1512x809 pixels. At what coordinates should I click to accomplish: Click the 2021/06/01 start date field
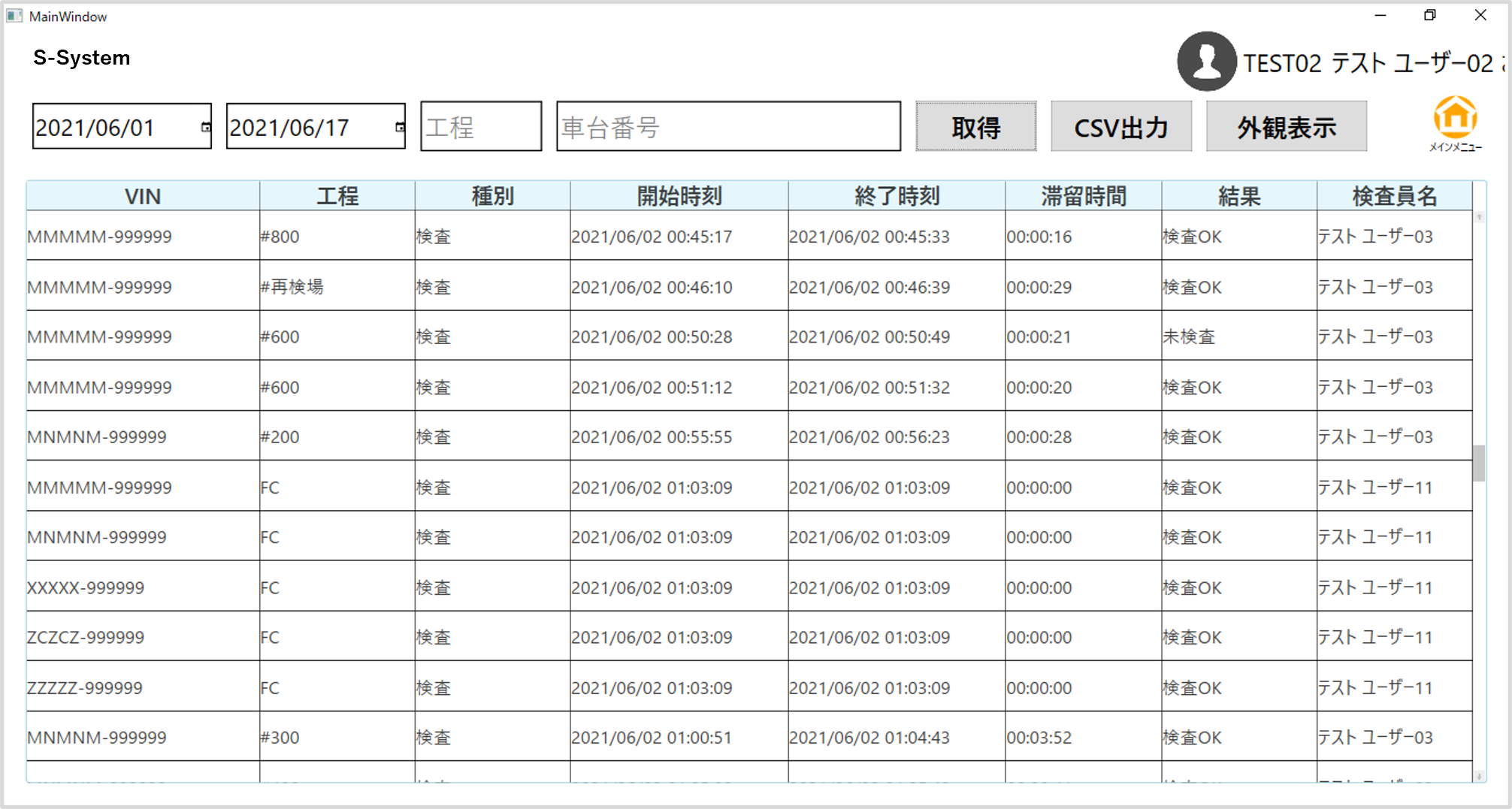(x=113, y=128)
